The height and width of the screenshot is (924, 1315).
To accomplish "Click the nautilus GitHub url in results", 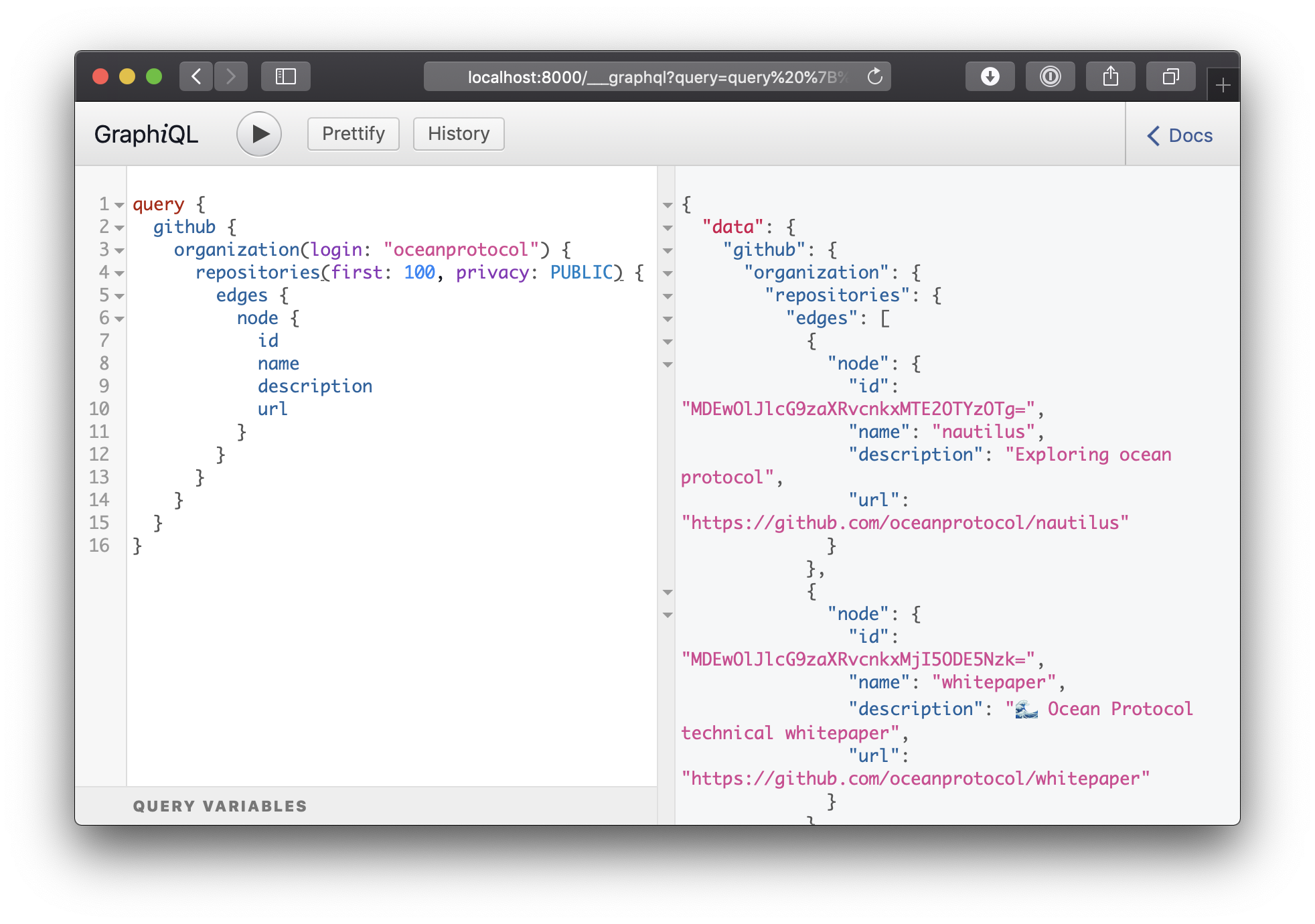I will (905, 523).
